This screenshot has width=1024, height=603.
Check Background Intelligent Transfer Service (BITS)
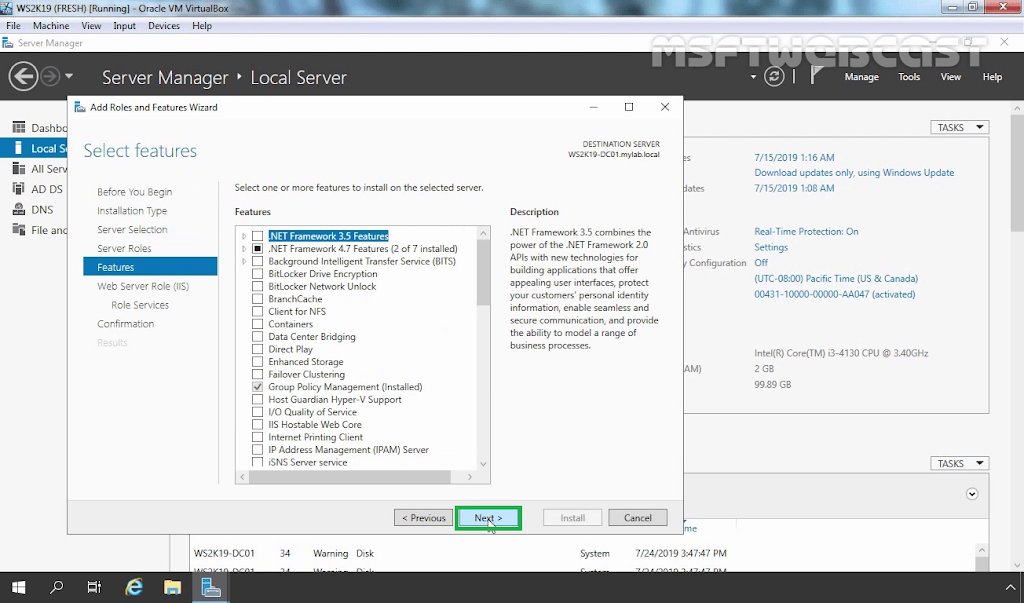pos(258,261)
